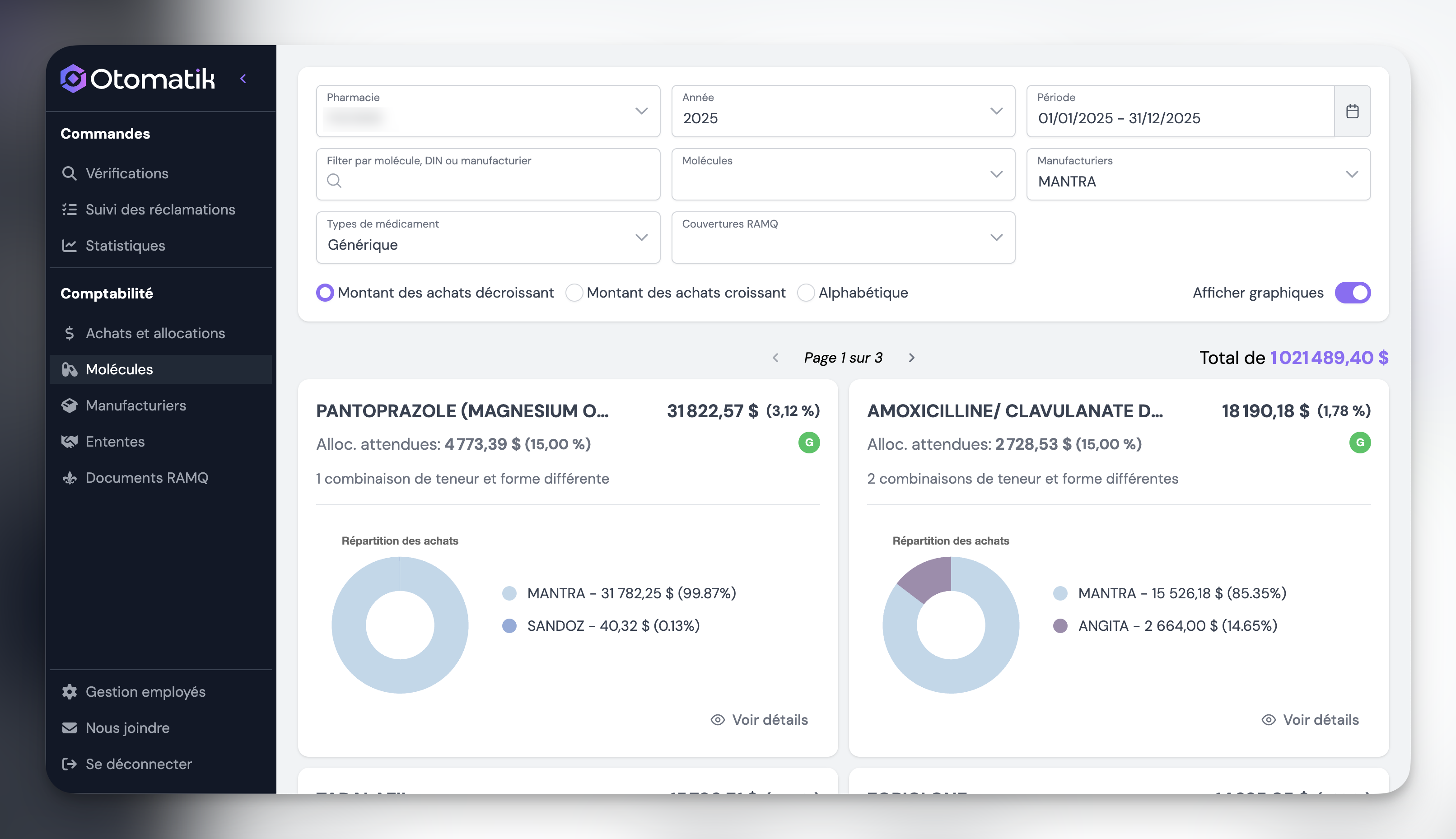Click the green G badge on AMOXICILLINE card

[x=1359, y=443]
